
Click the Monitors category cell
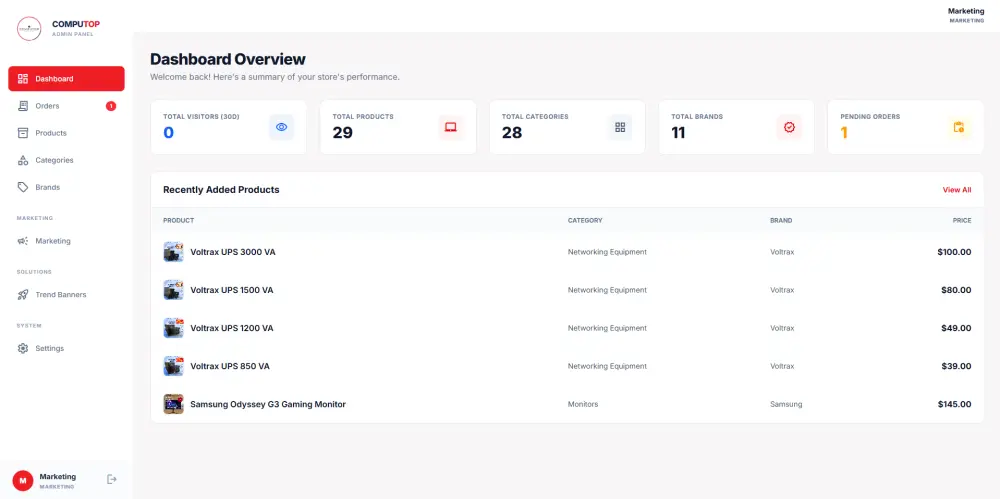tap(583, 404)
